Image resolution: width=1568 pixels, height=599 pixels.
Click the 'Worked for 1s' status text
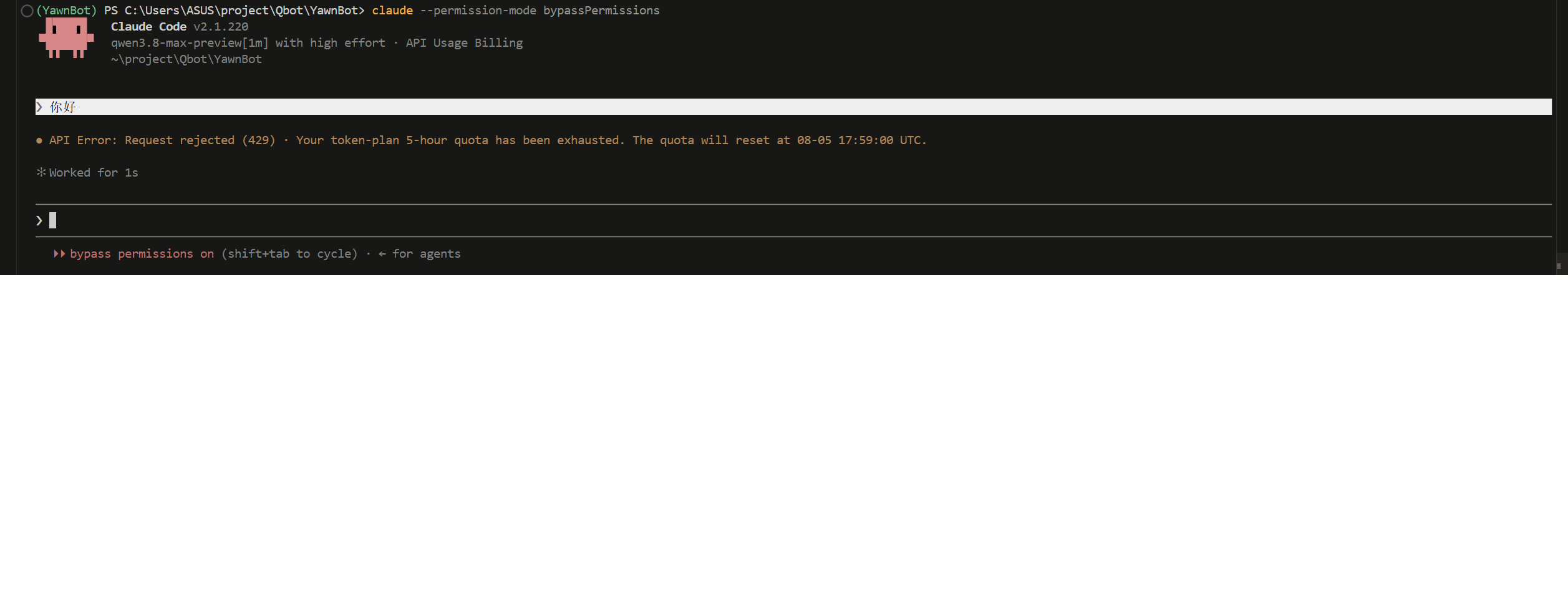coord(94,173)
